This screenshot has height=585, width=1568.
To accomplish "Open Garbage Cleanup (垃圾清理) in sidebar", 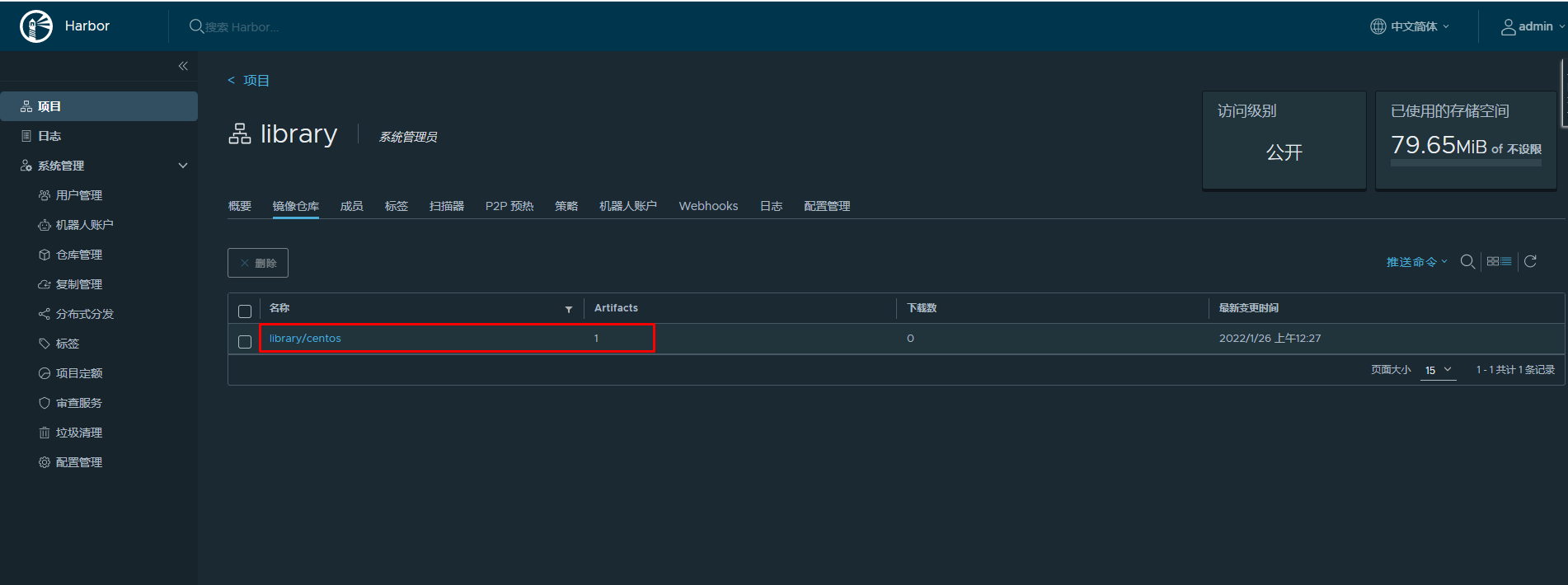I will tap(78, 433).
